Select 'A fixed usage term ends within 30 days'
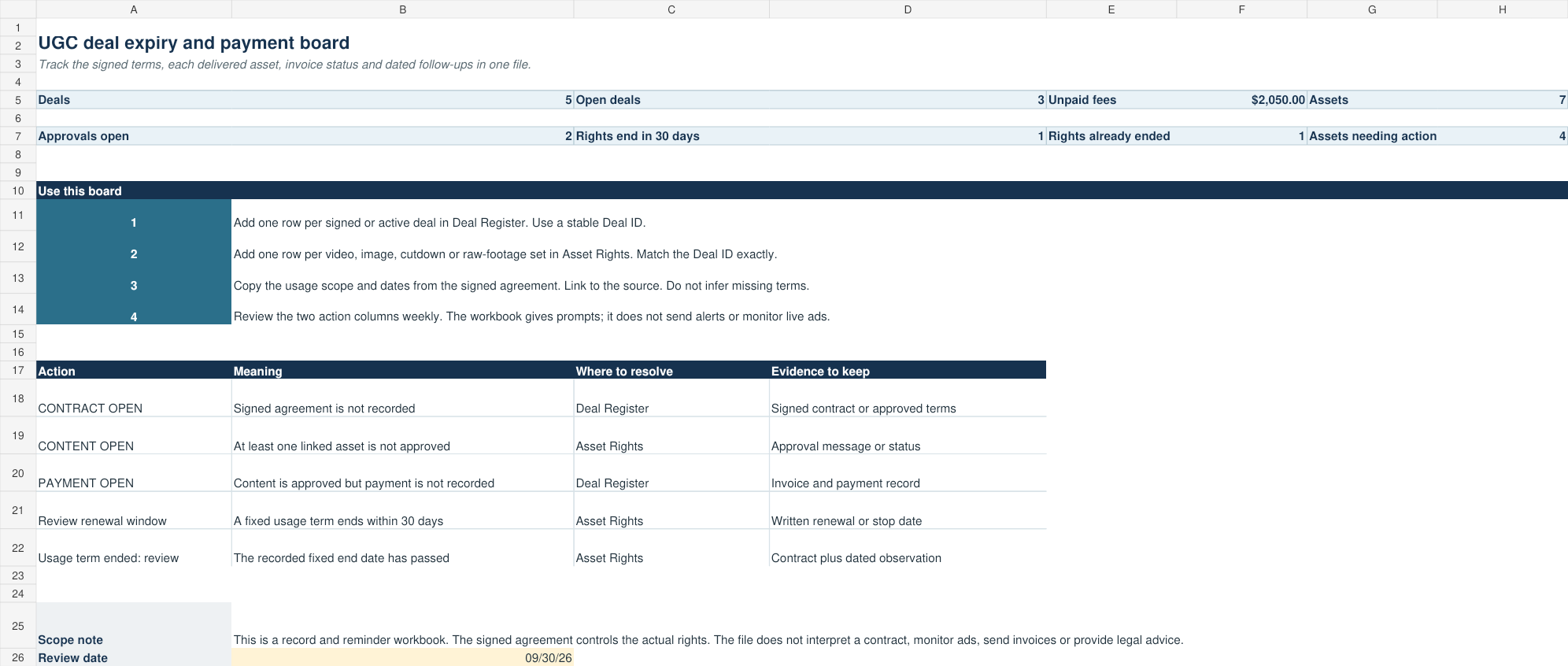This screenshot has width=1568, height=666. pyautogui.click(x=402, y=510)
